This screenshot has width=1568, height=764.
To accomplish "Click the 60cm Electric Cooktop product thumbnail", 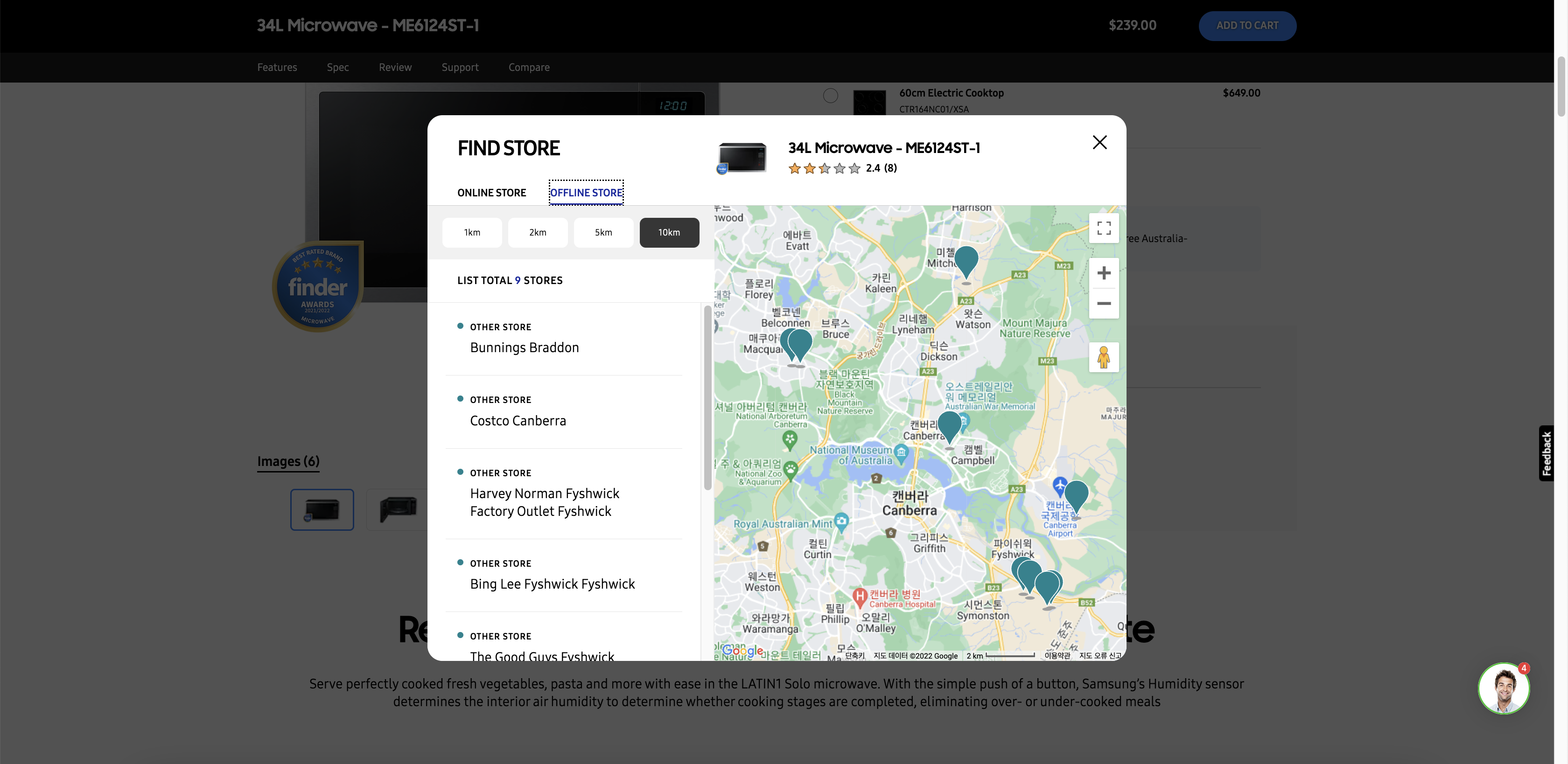I will coord(868,102).
